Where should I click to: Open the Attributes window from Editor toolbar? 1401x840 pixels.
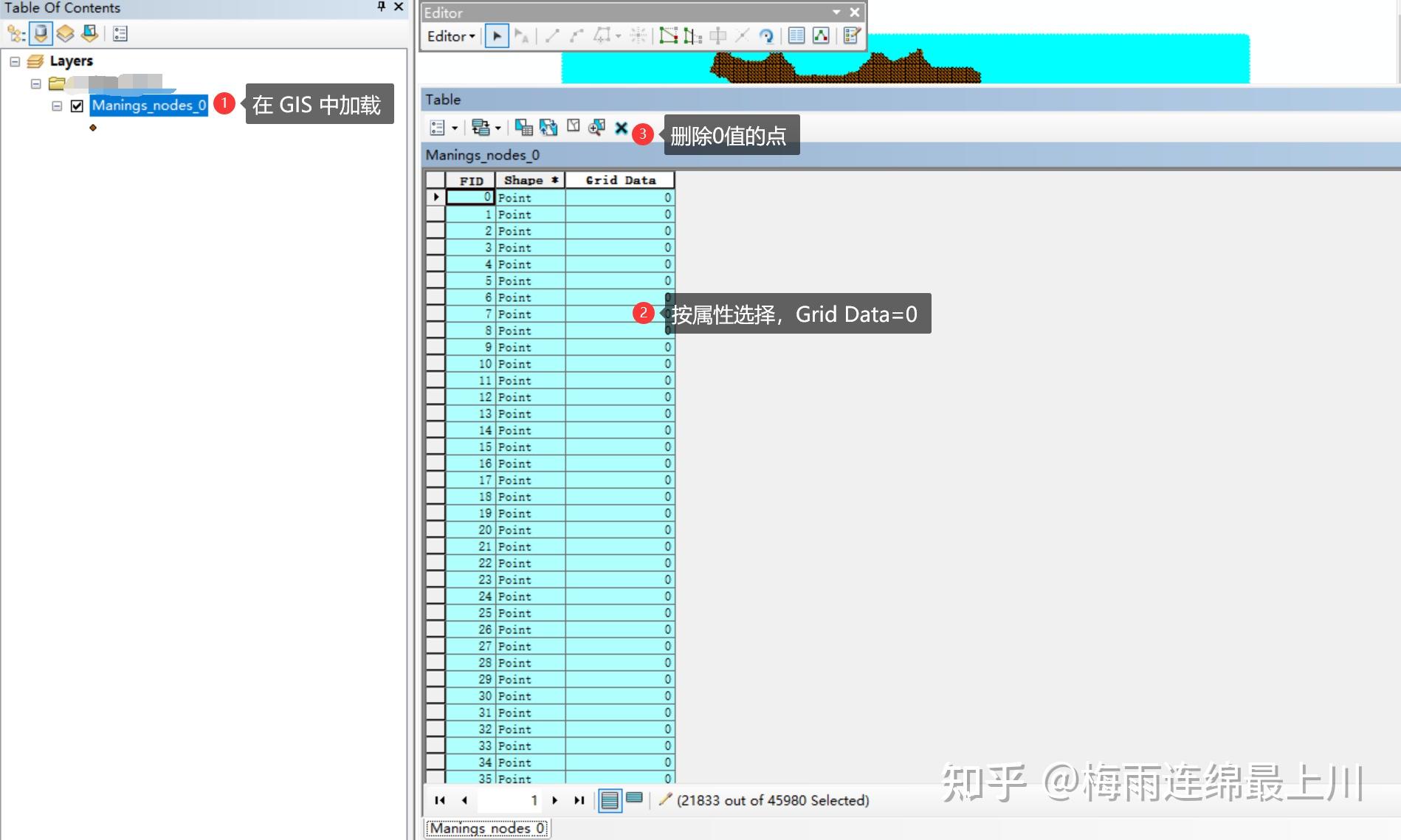pyautogui.click(x=796, y=35)
